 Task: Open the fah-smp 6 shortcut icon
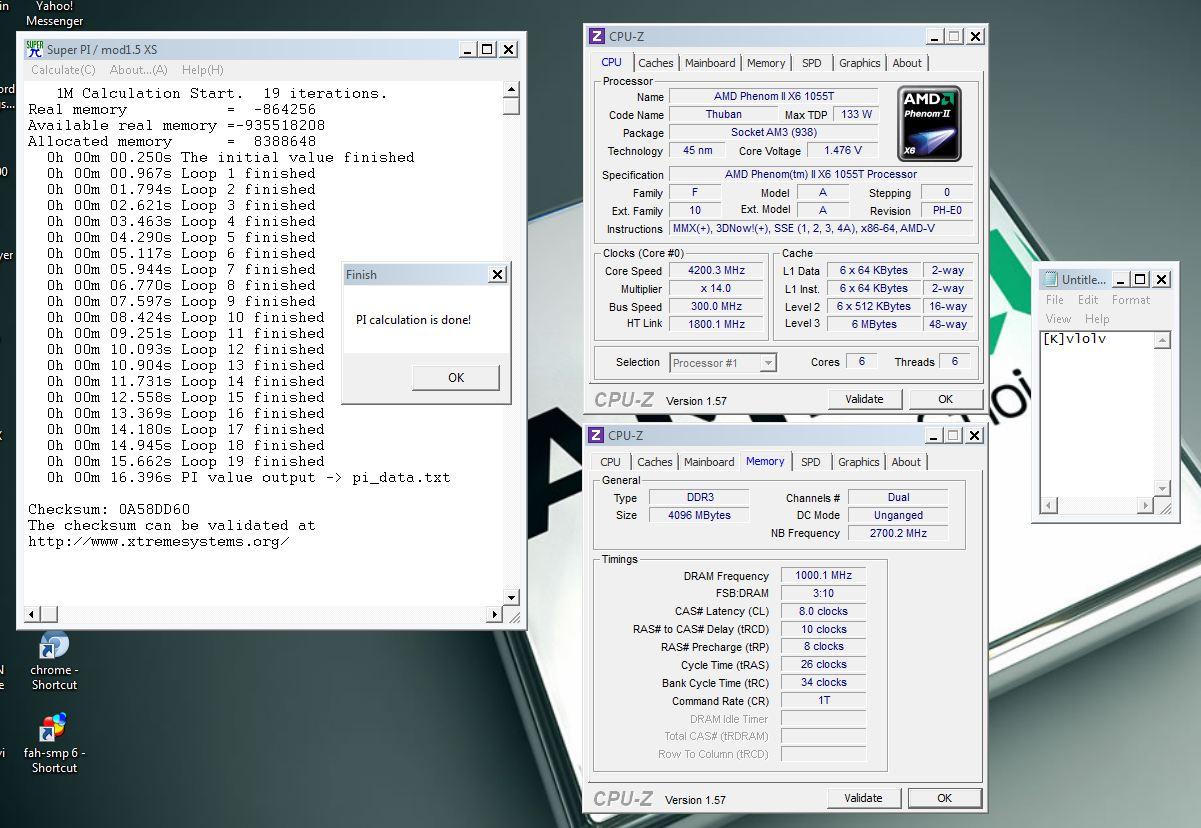[54, 743]
